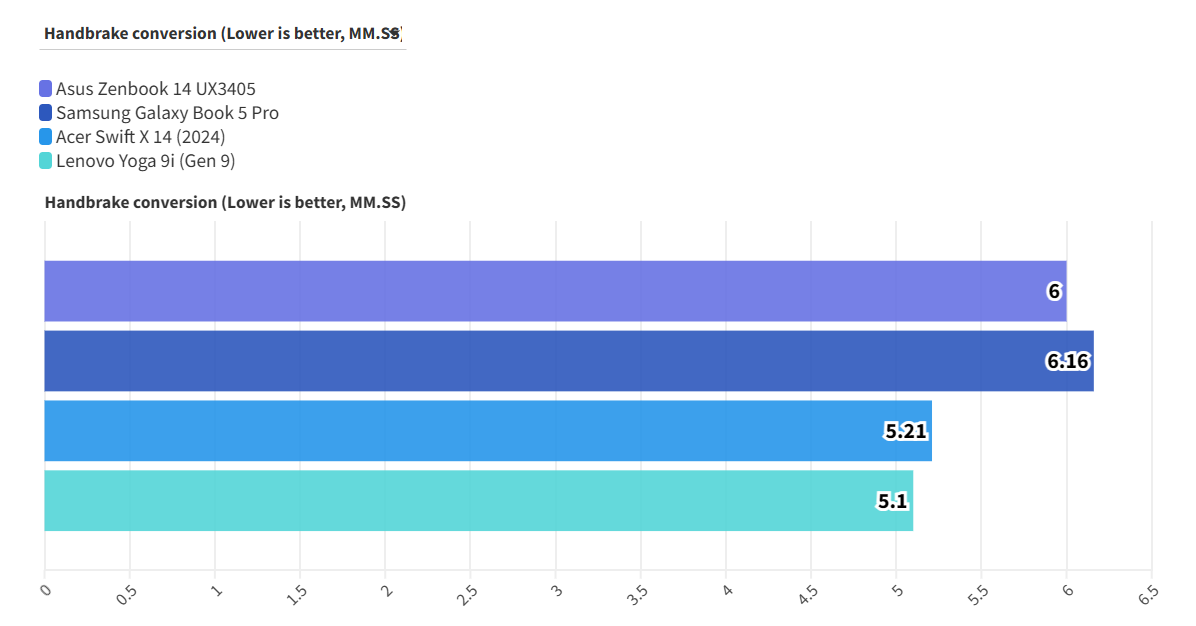This screenshot has width=1196, height=626.
Task: Click the 6 value label on the top bar
Action: click(x=1054, y=292)
